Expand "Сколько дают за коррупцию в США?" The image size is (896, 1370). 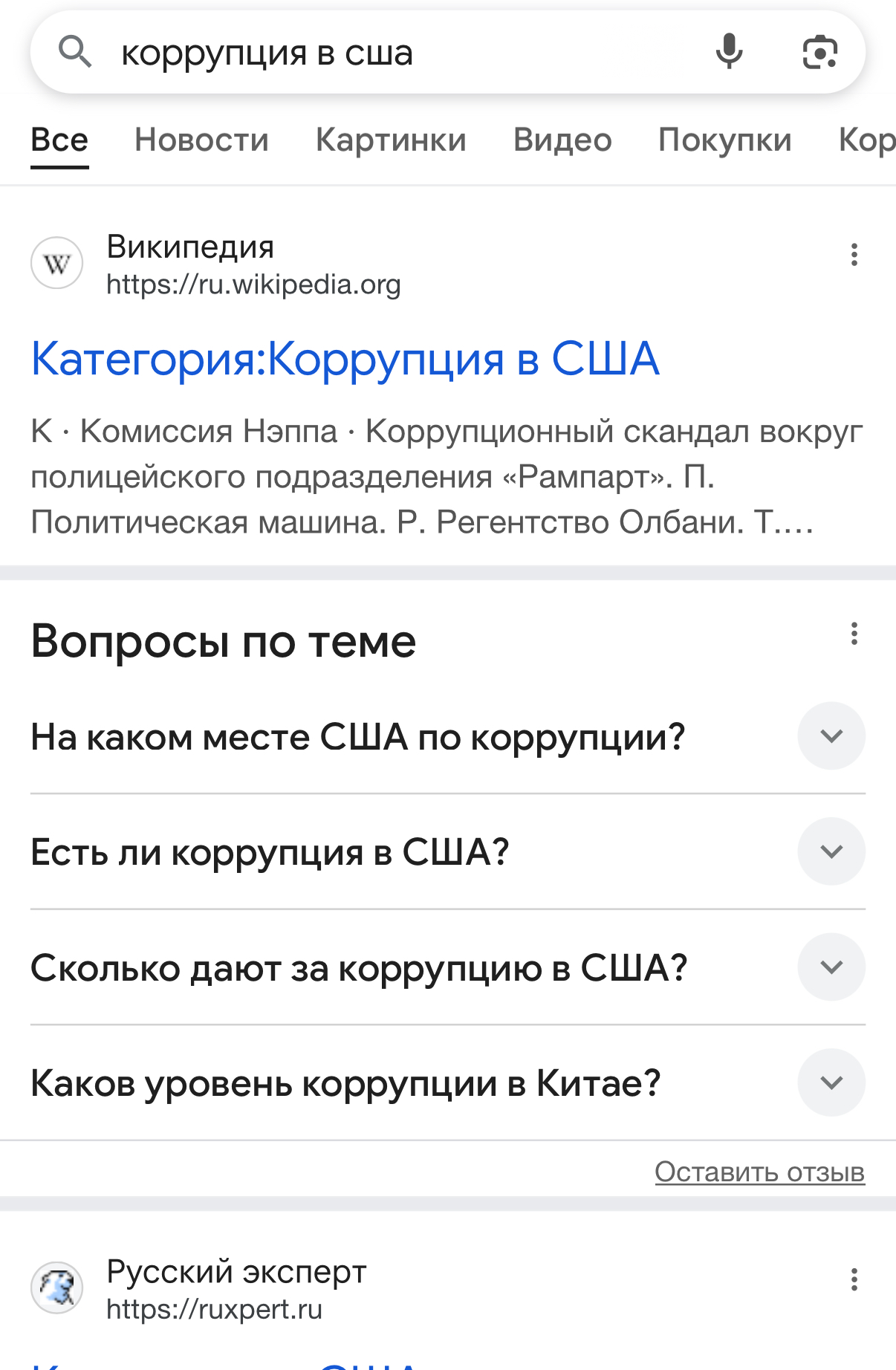click(x=831, y=967)
